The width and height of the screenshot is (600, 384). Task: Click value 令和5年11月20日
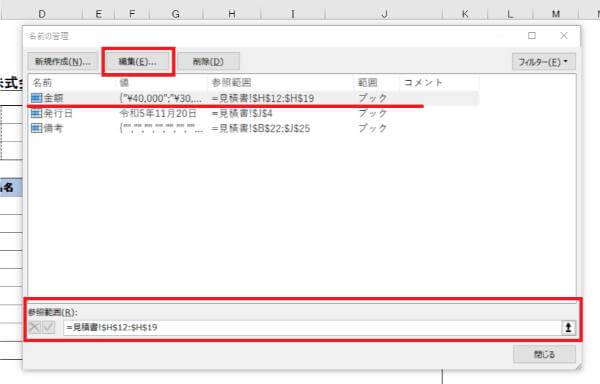158,113
